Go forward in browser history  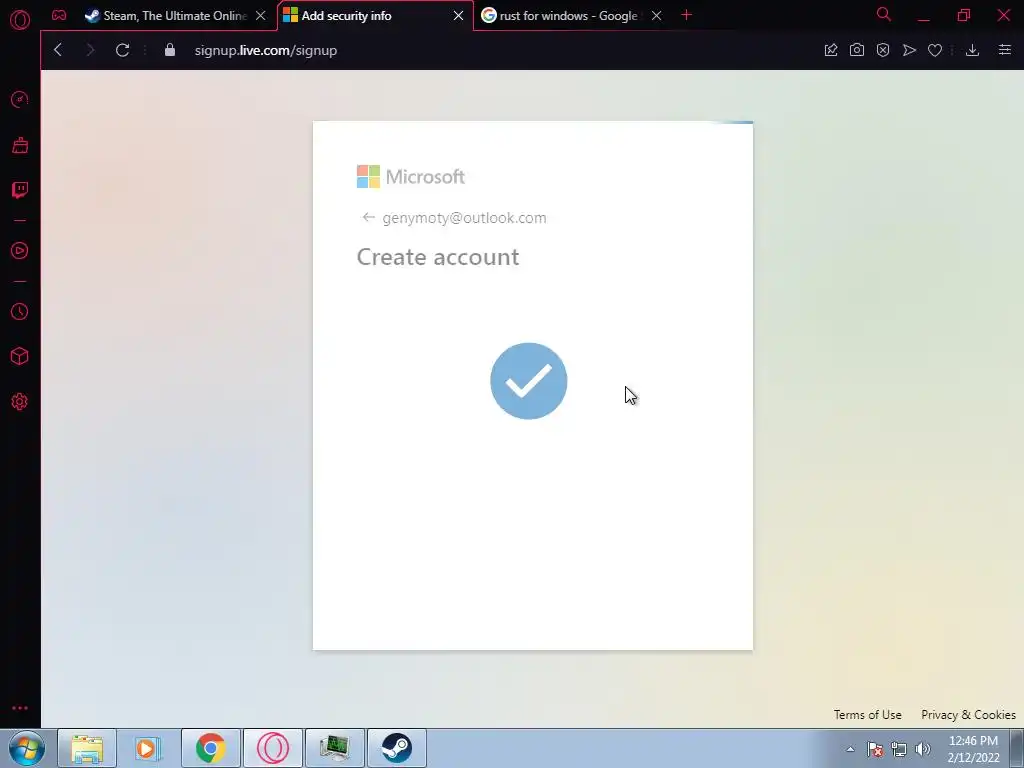[x=90, y=50]
